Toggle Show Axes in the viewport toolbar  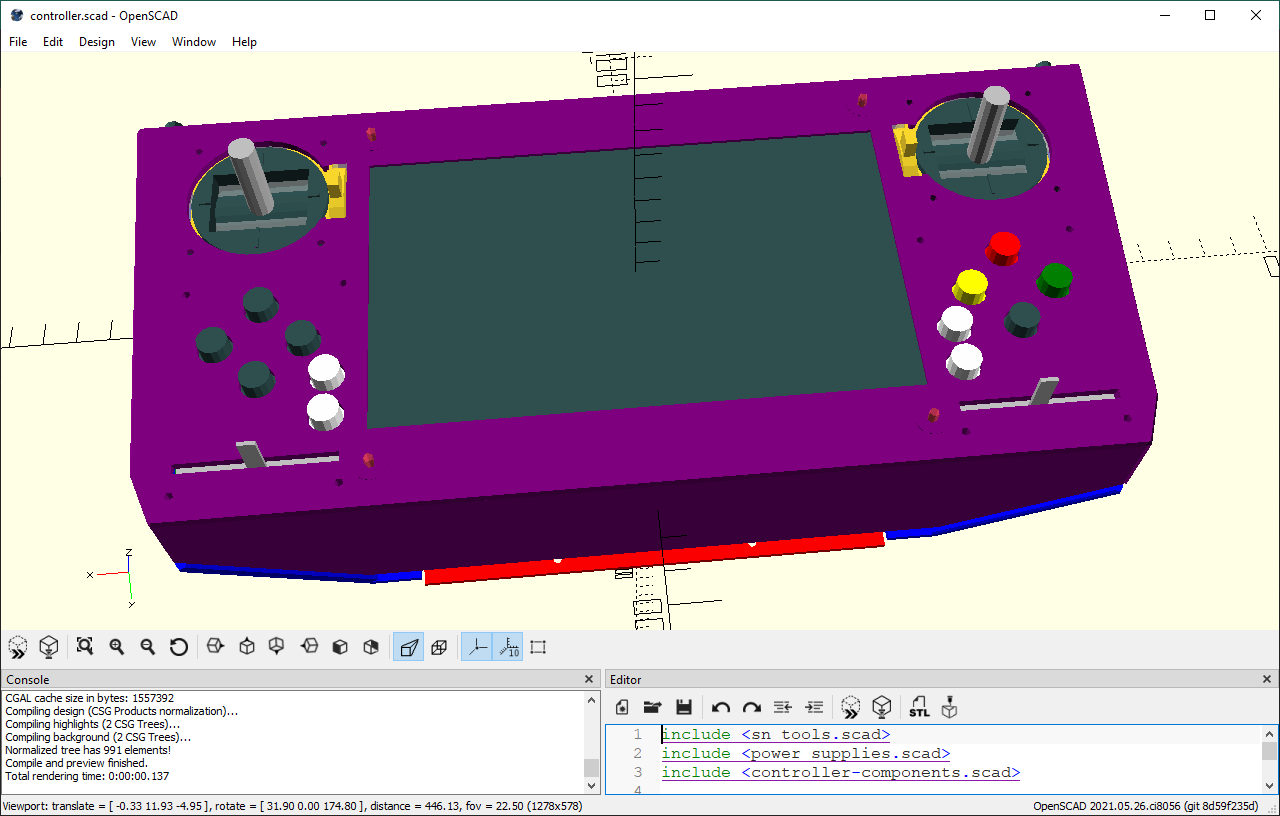478,647
